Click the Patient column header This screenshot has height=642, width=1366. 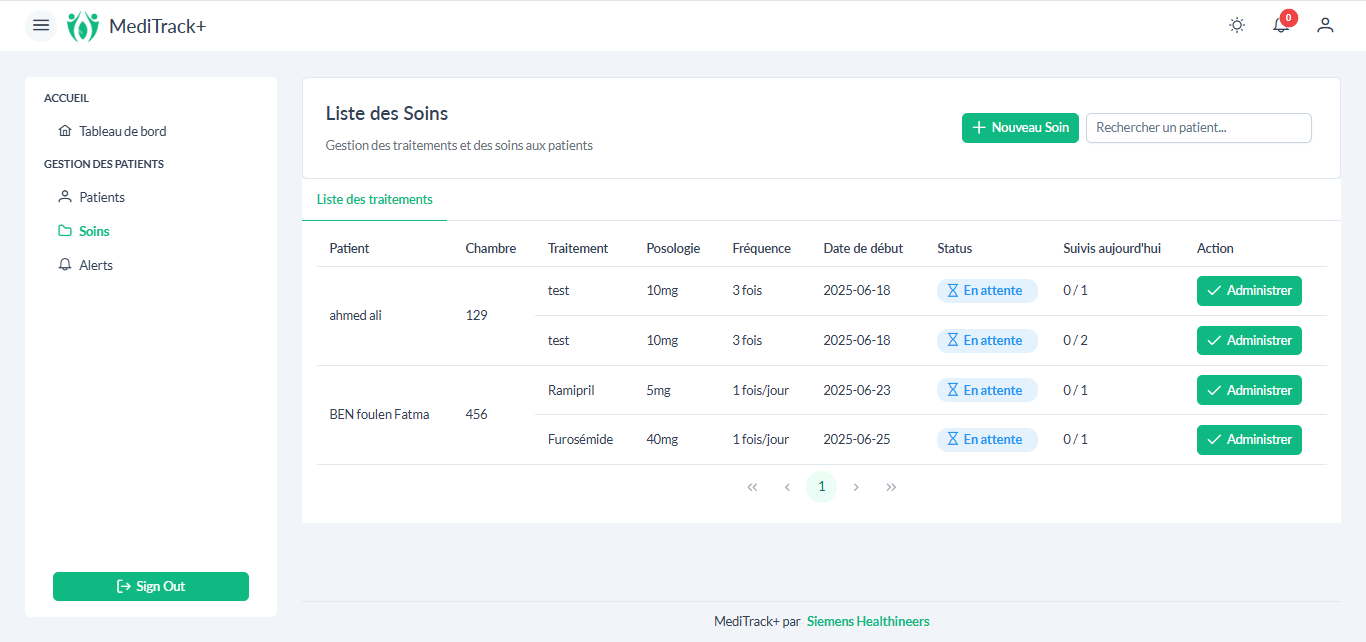click(349, 248)
